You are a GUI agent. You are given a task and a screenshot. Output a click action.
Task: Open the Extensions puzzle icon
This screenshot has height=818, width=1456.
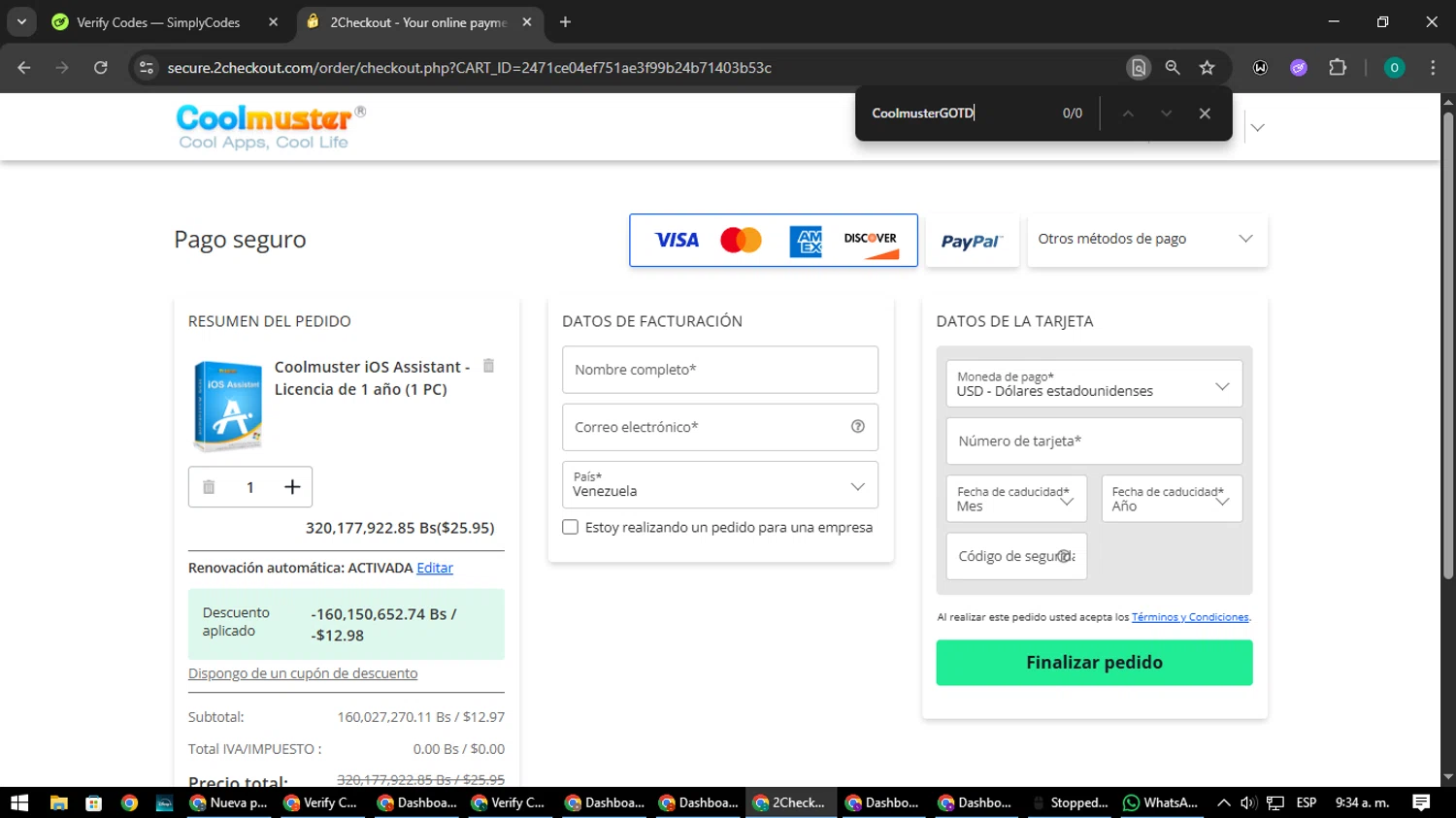(1338, 68)
